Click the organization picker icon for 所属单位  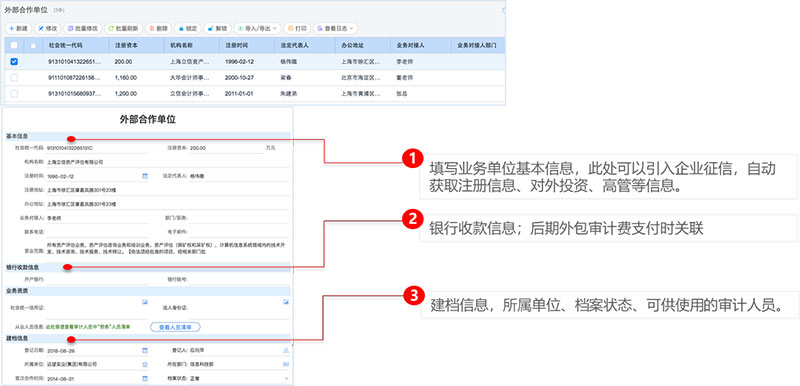144,364
